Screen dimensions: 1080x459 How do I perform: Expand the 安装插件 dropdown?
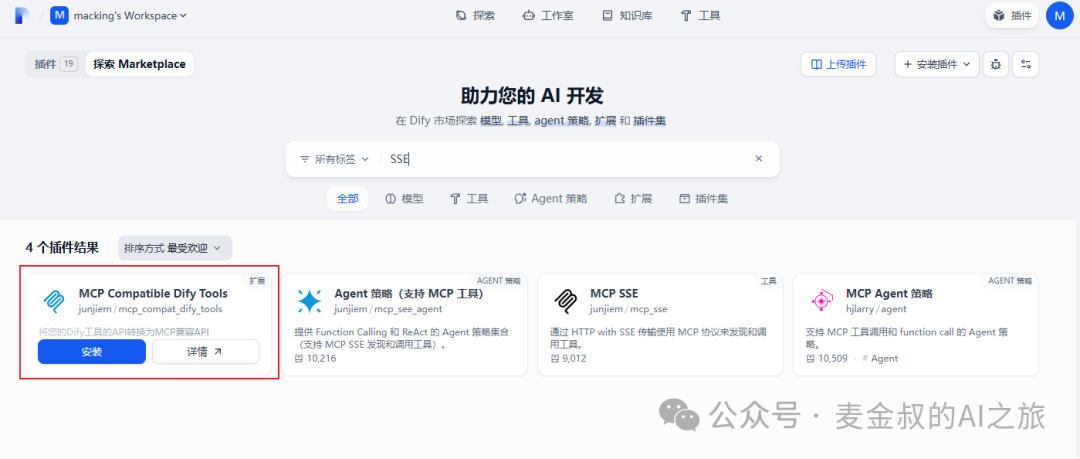pyautogui.click(x=937, y=64)
